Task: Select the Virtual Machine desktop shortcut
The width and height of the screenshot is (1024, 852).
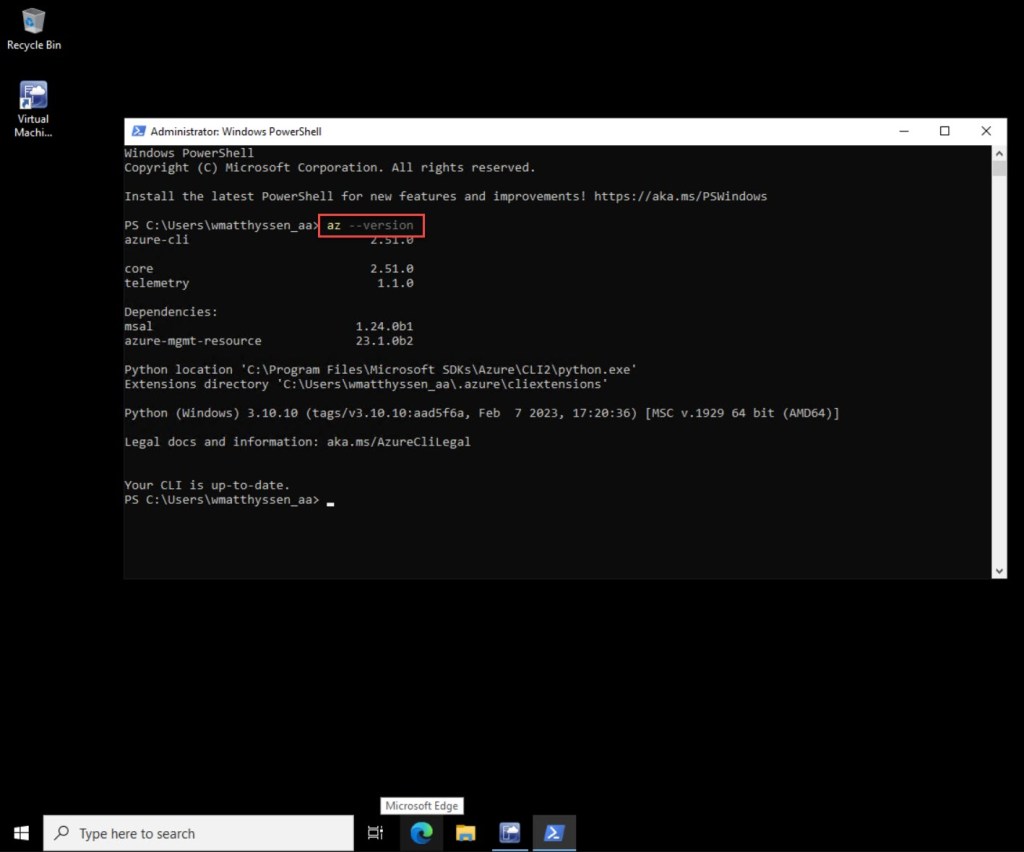Action: pos(33,98)
